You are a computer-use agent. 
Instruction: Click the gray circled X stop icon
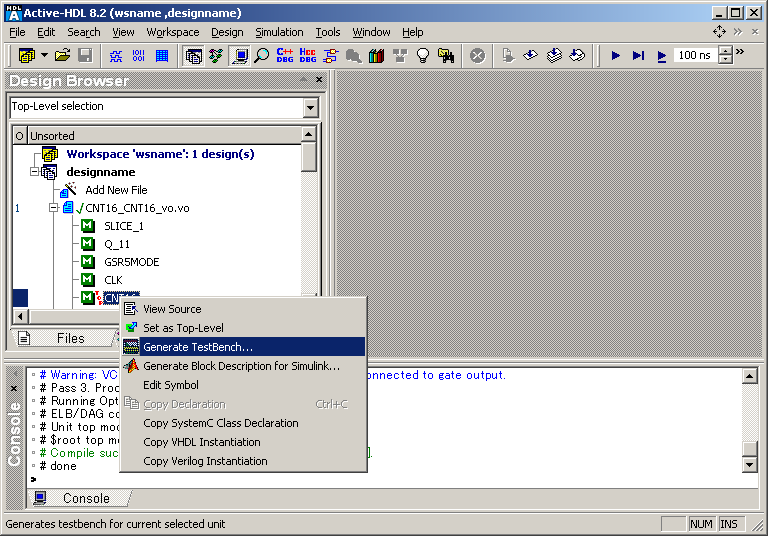click(x=478, y=55)
